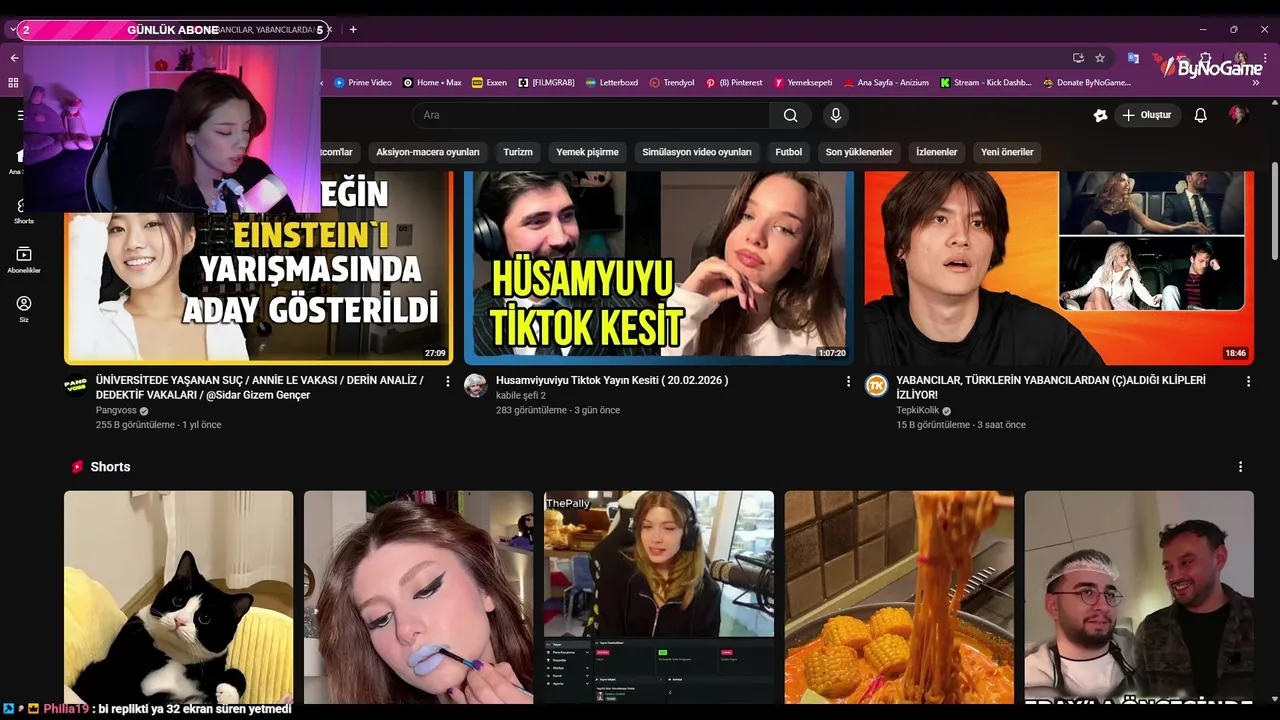Viewport: 1280px width, 720px height.
Task: Expand the tab search dropdown chevron
Action: tap(13, 30)
